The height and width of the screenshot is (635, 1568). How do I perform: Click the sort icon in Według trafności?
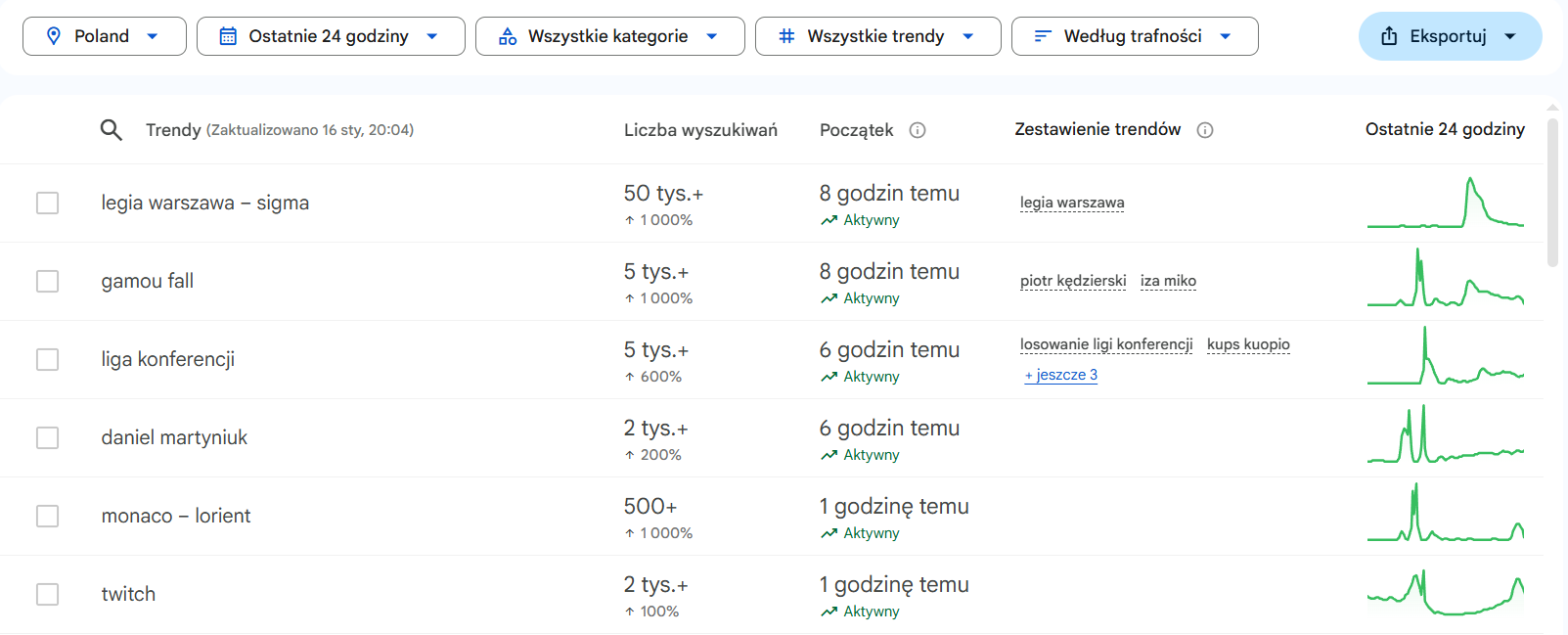[1043, 36]
